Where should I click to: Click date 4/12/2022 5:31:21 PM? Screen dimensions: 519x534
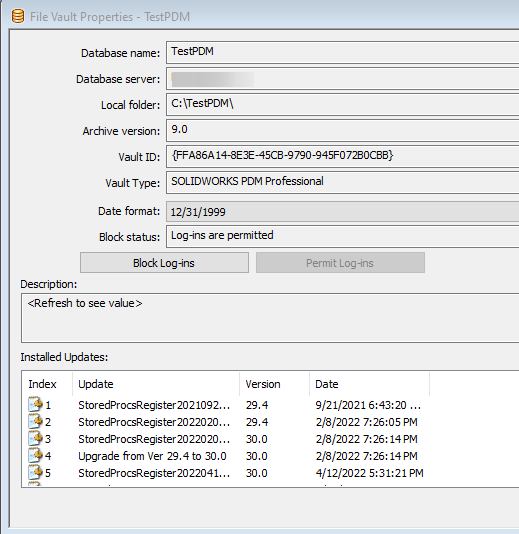pyautogui.click(x=369, y=473)
